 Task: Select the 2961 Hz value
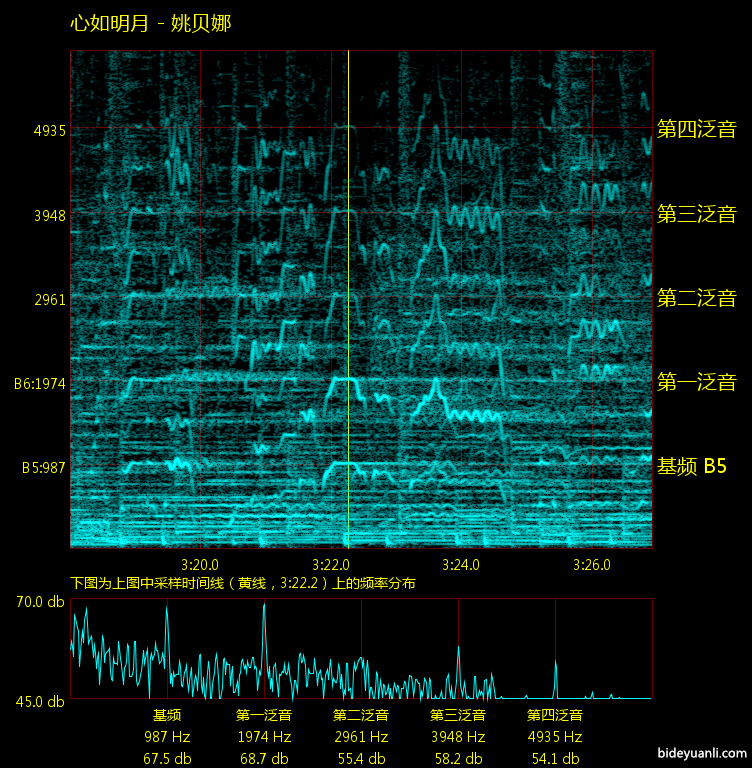point(361,737)
